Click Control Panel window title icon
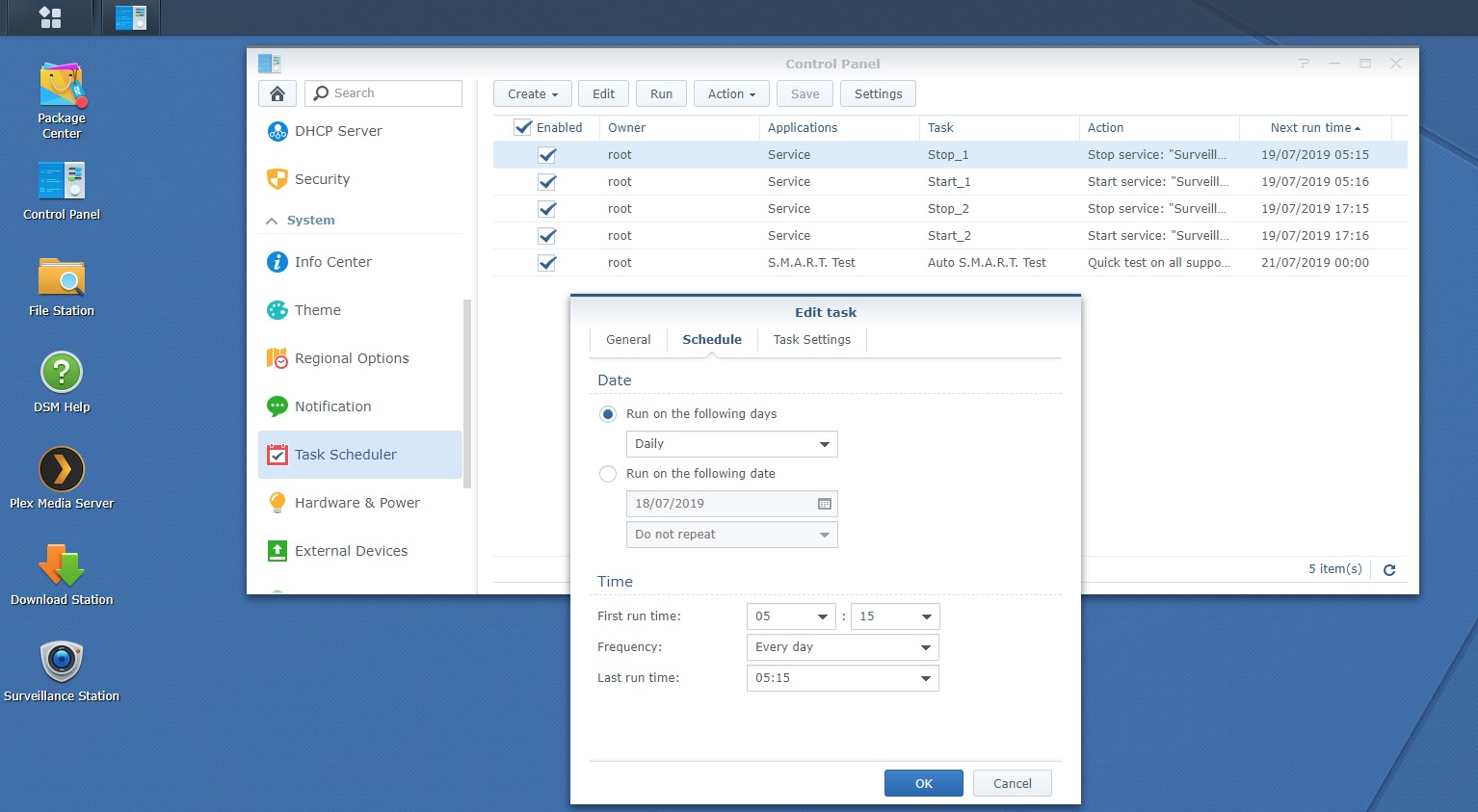The width and height of the screenshot is (1478, 812). pyautogui.click(x=270, y=64)
